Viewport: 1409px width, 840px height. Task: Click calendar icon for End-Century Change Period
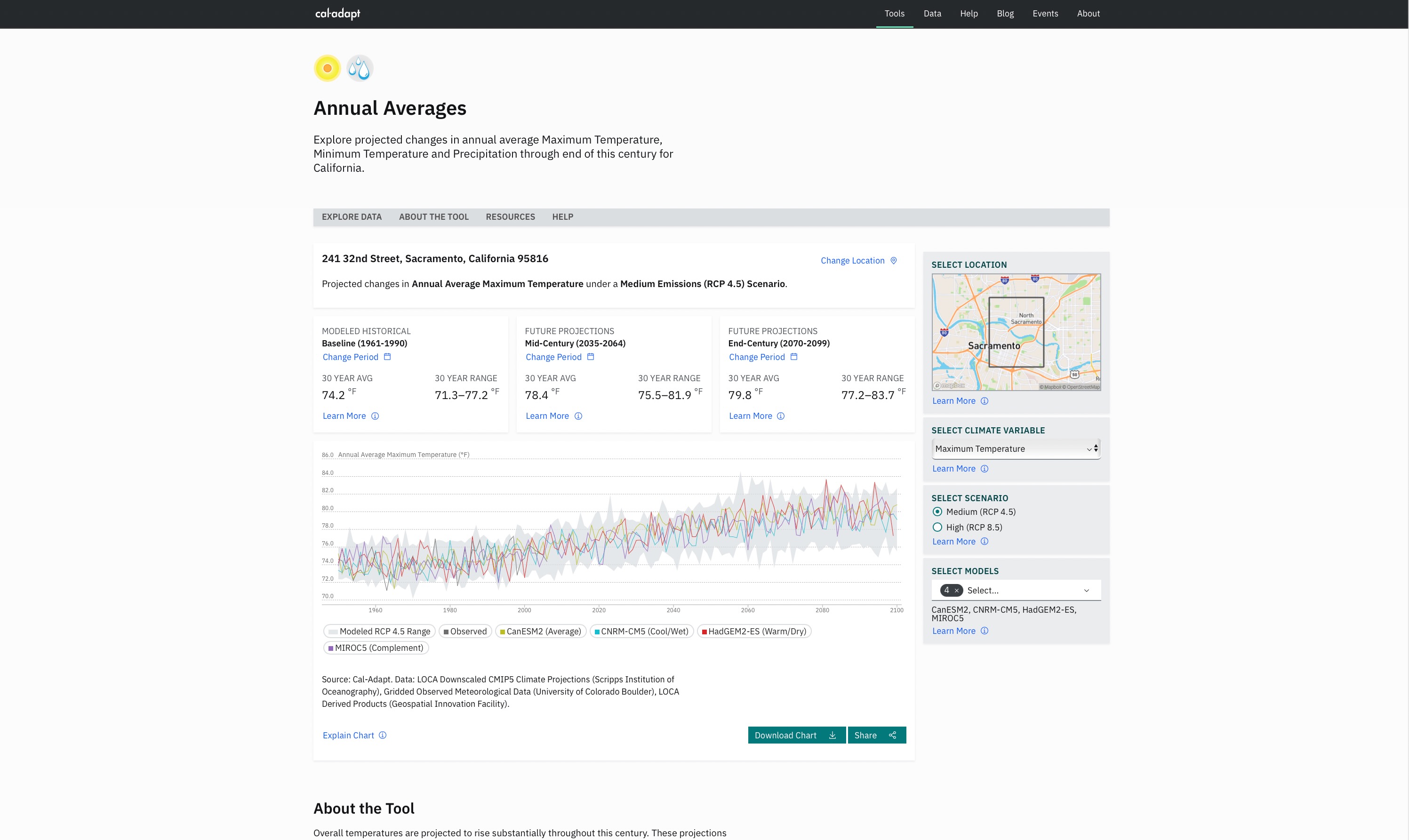point(793,357)
